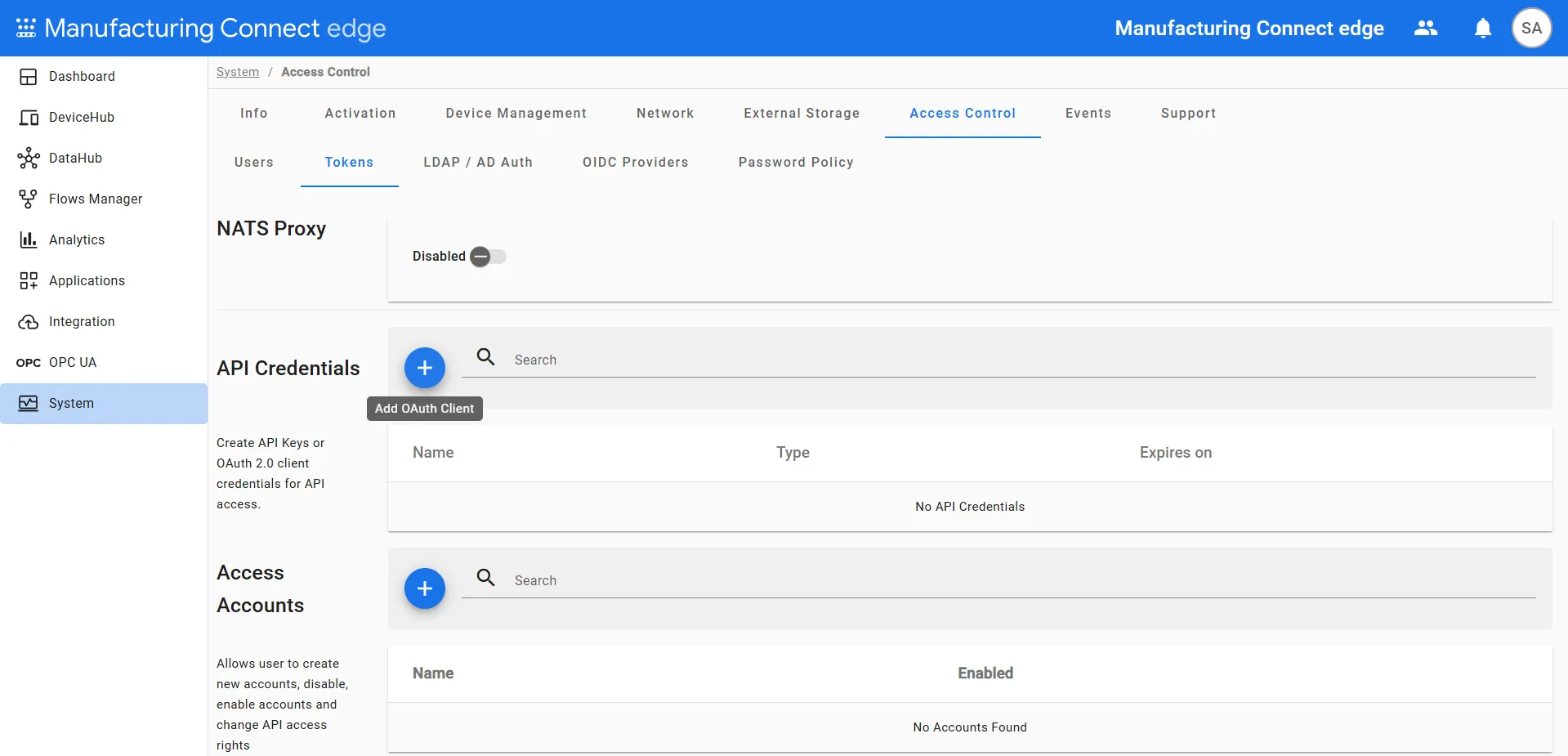1568x756 pixels.
Task: Click the DataHub network icon
Action: point(29,159)
